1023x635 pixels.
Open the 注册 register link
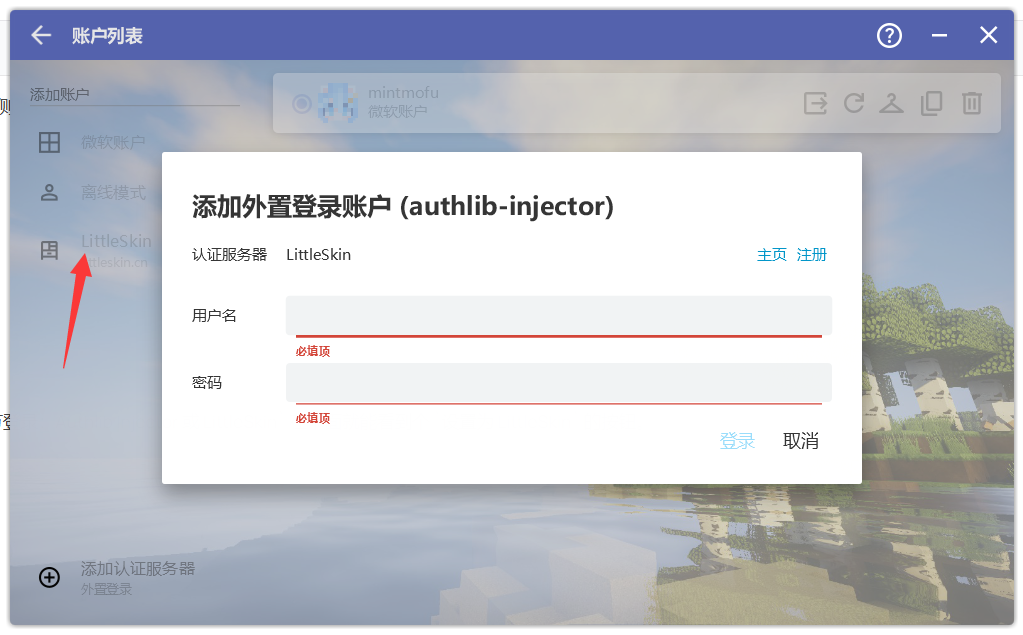811,255
